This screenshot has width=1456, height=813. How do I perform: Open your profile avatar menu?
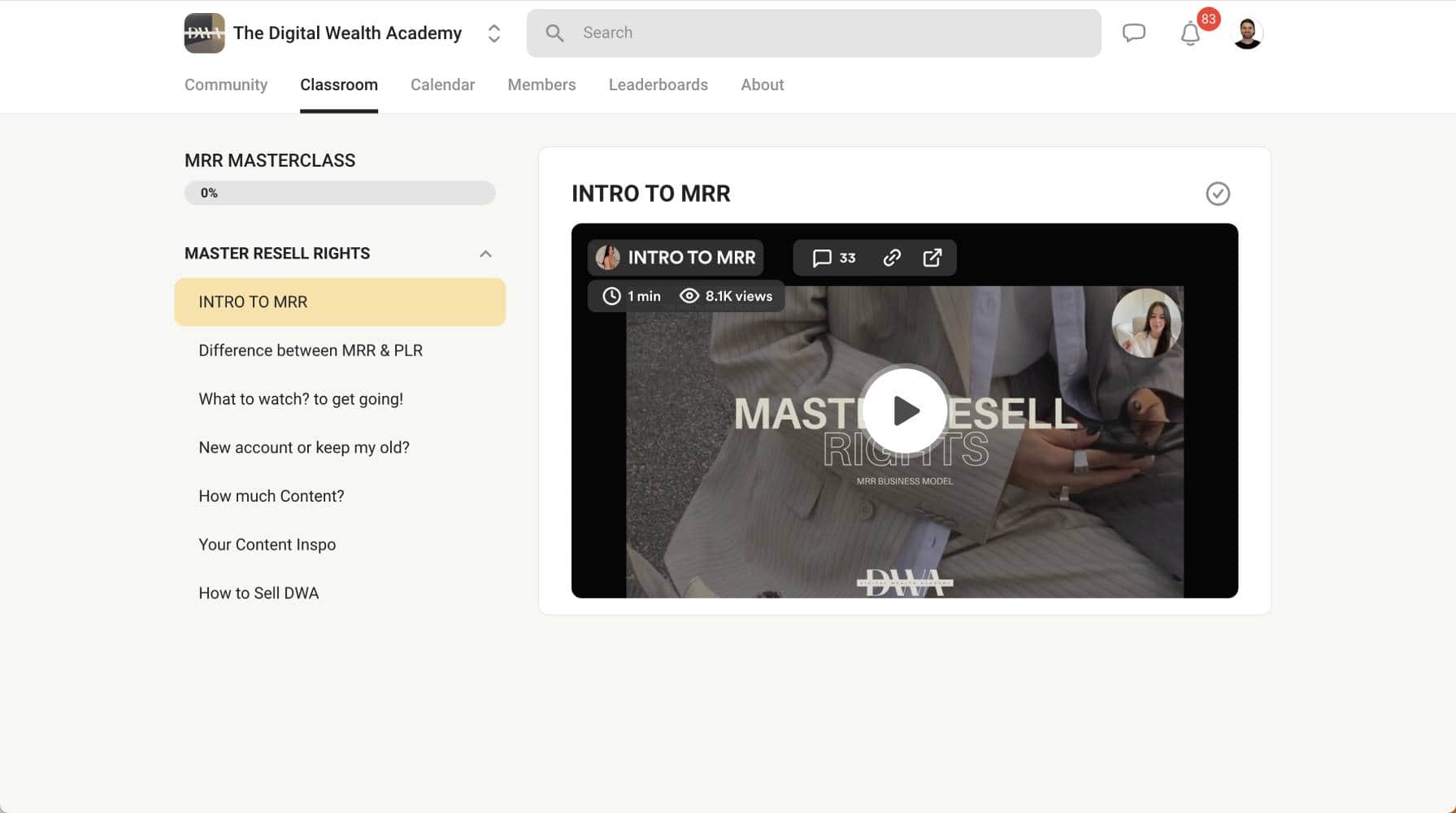pos(1247,33)
